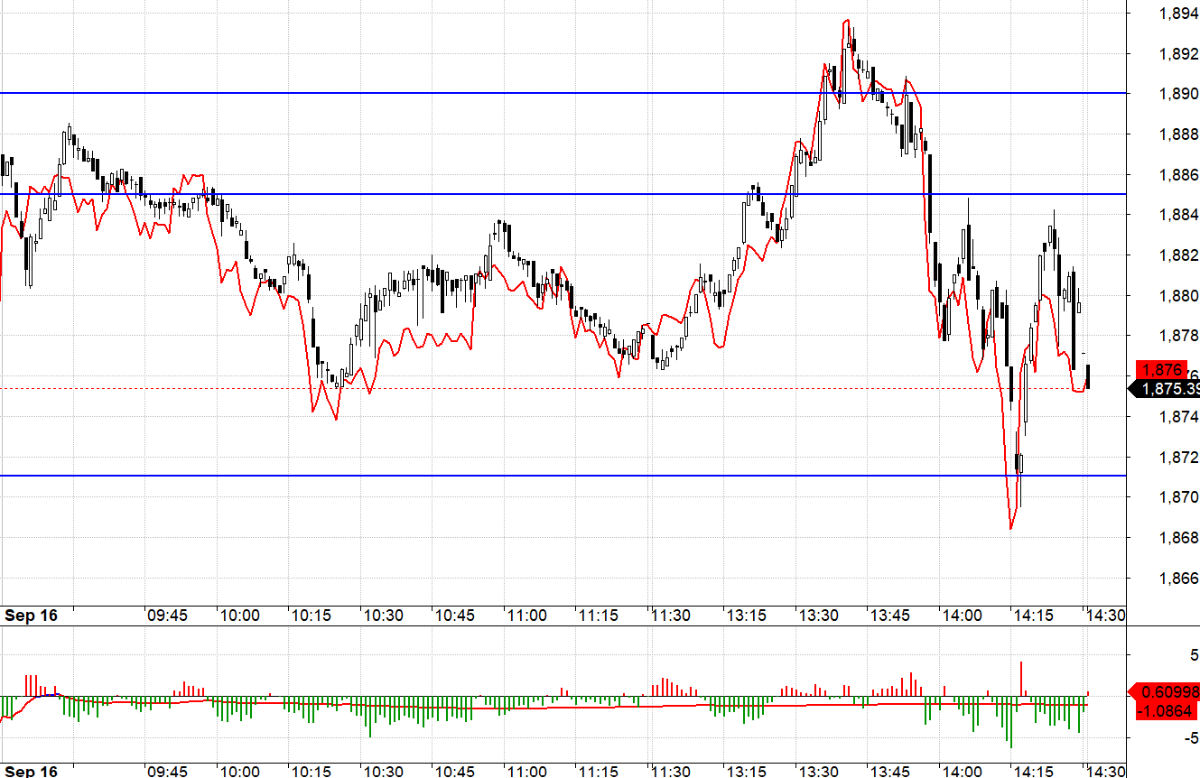Click 'Sep 16' date on main chart axis
The width and height of the screenshot is (1200, 778).
[31, 616]
